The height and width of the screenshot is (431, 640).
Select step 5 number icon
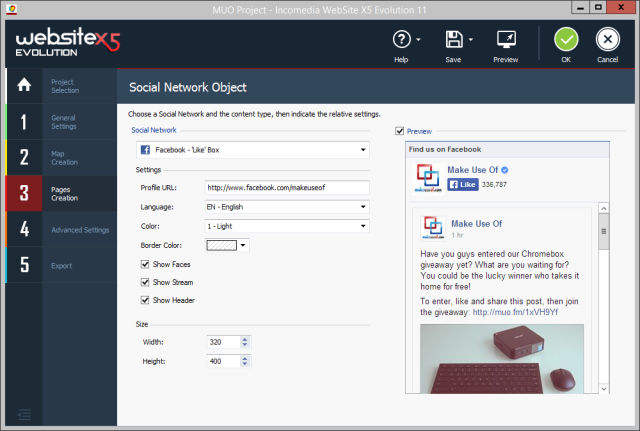[x=24, y=264]
